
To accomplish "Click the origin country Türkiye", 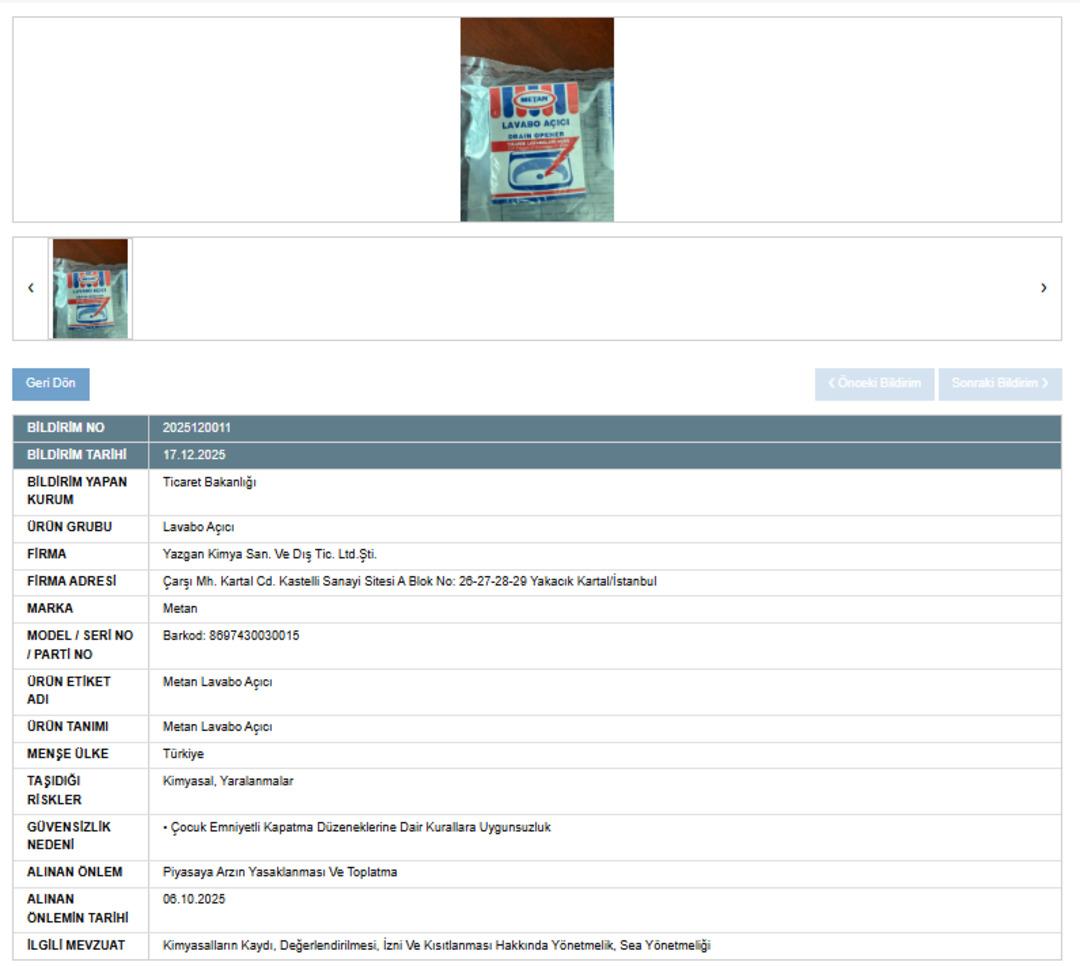I will (183, 754).
